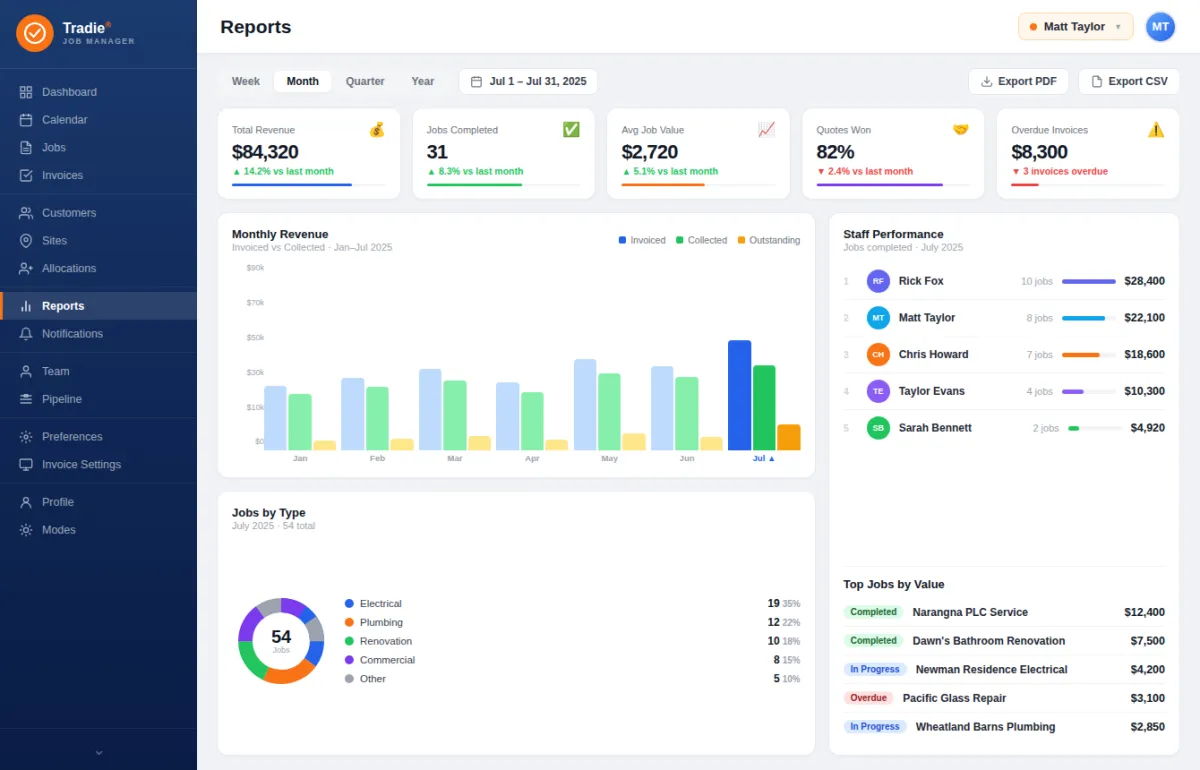Toggle the Invoiced series in chart legend

pyautogui.click(x=642, y=240)
